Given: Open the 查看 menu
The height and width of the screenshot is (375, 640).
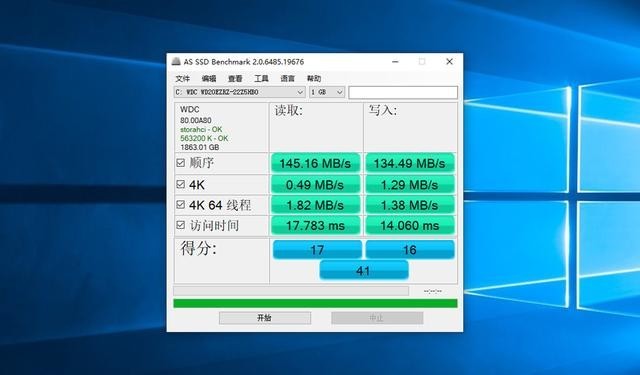Looking at the screenshot, I should tap(235, 79).
